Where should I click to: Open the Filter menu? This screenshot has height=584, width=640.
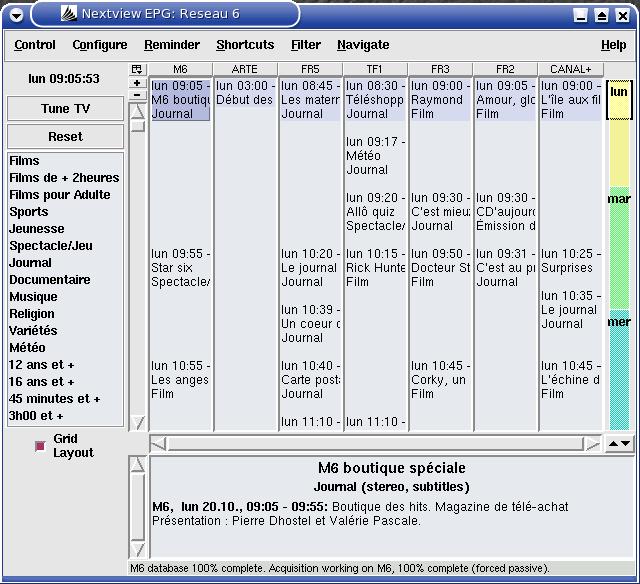(x=306, y=45)
